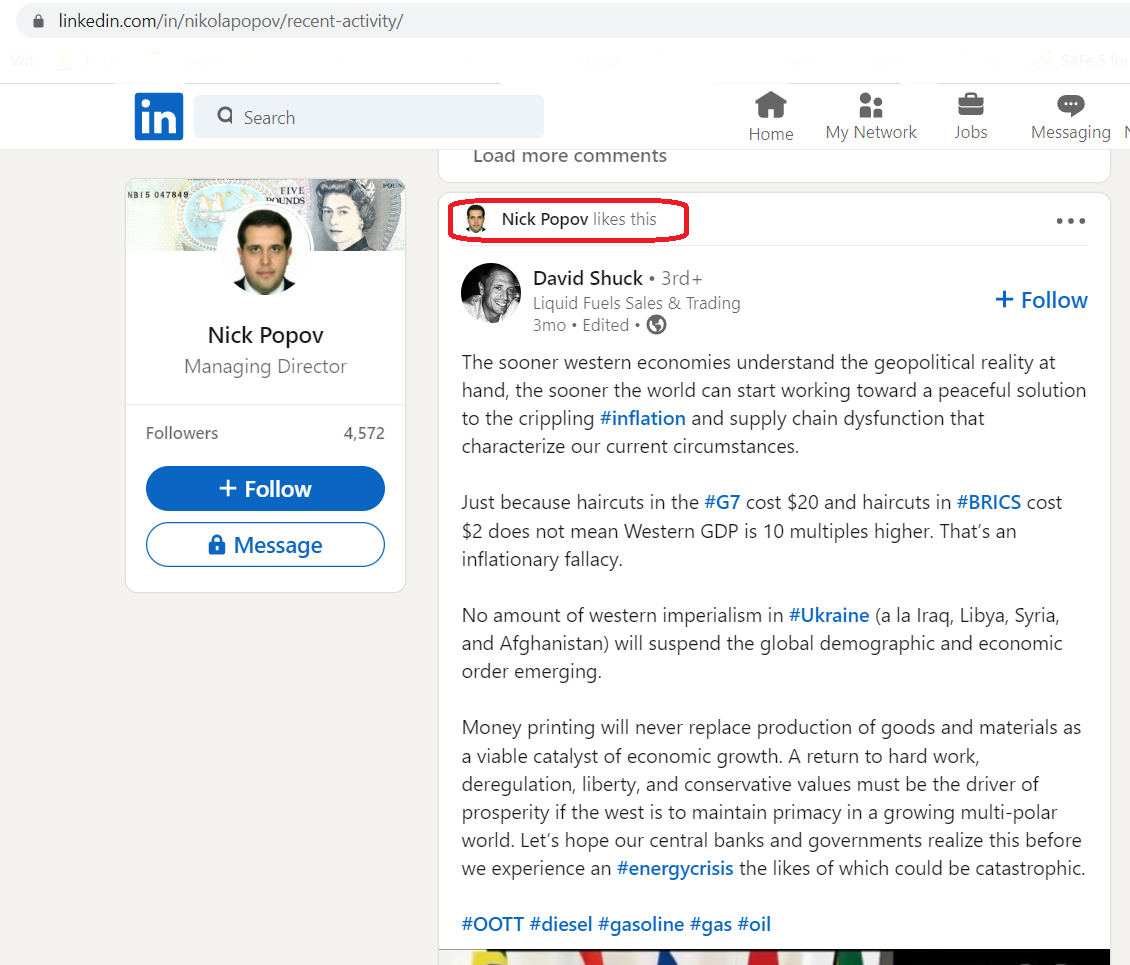
Task: Open the #G7 hashtag
Action: tap(722, 502)
